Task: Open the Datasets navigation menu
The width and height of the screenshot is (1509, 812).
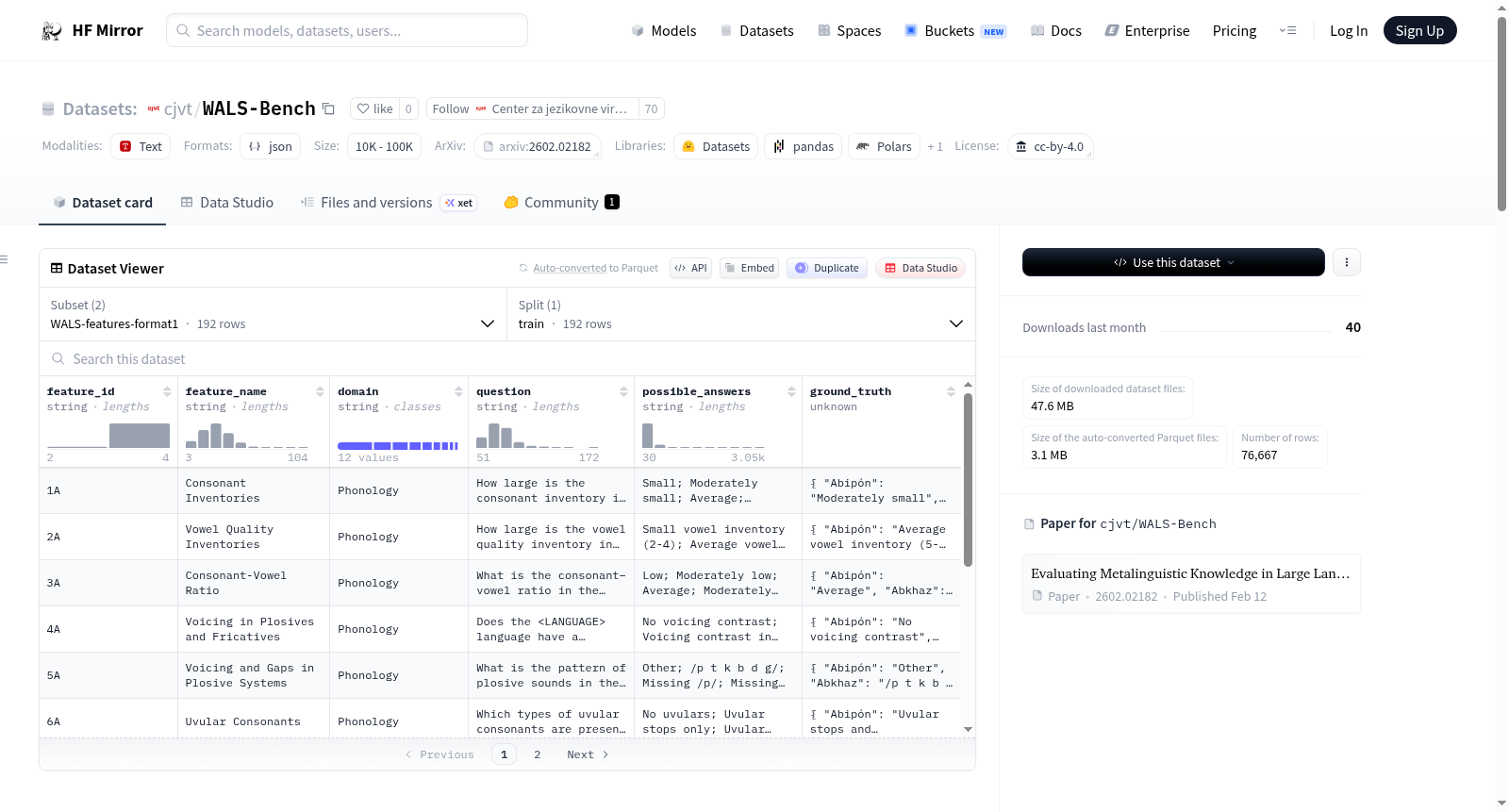Action: 757,30
